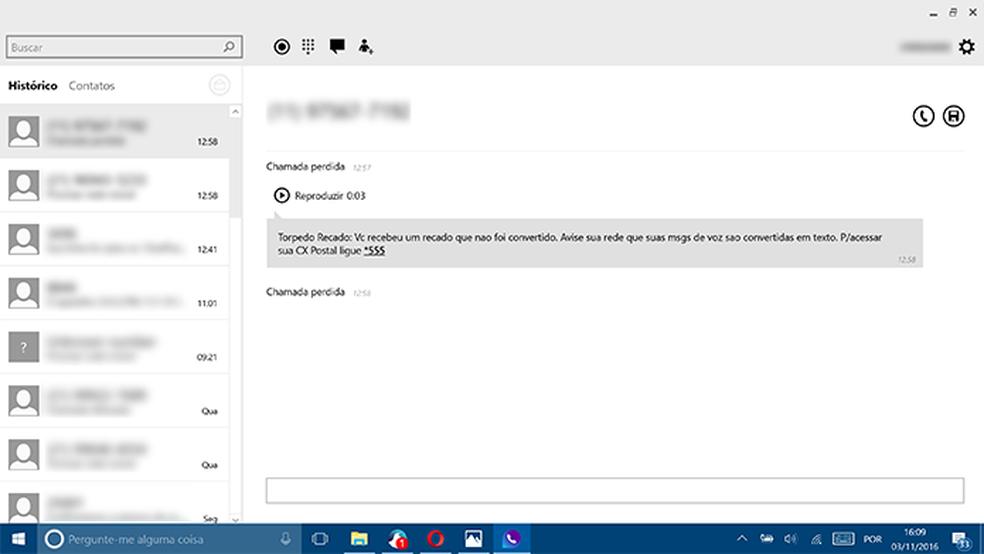984x554 pixels.
Task: Open Opera browser from taskbar
Action: coord(436,539)
